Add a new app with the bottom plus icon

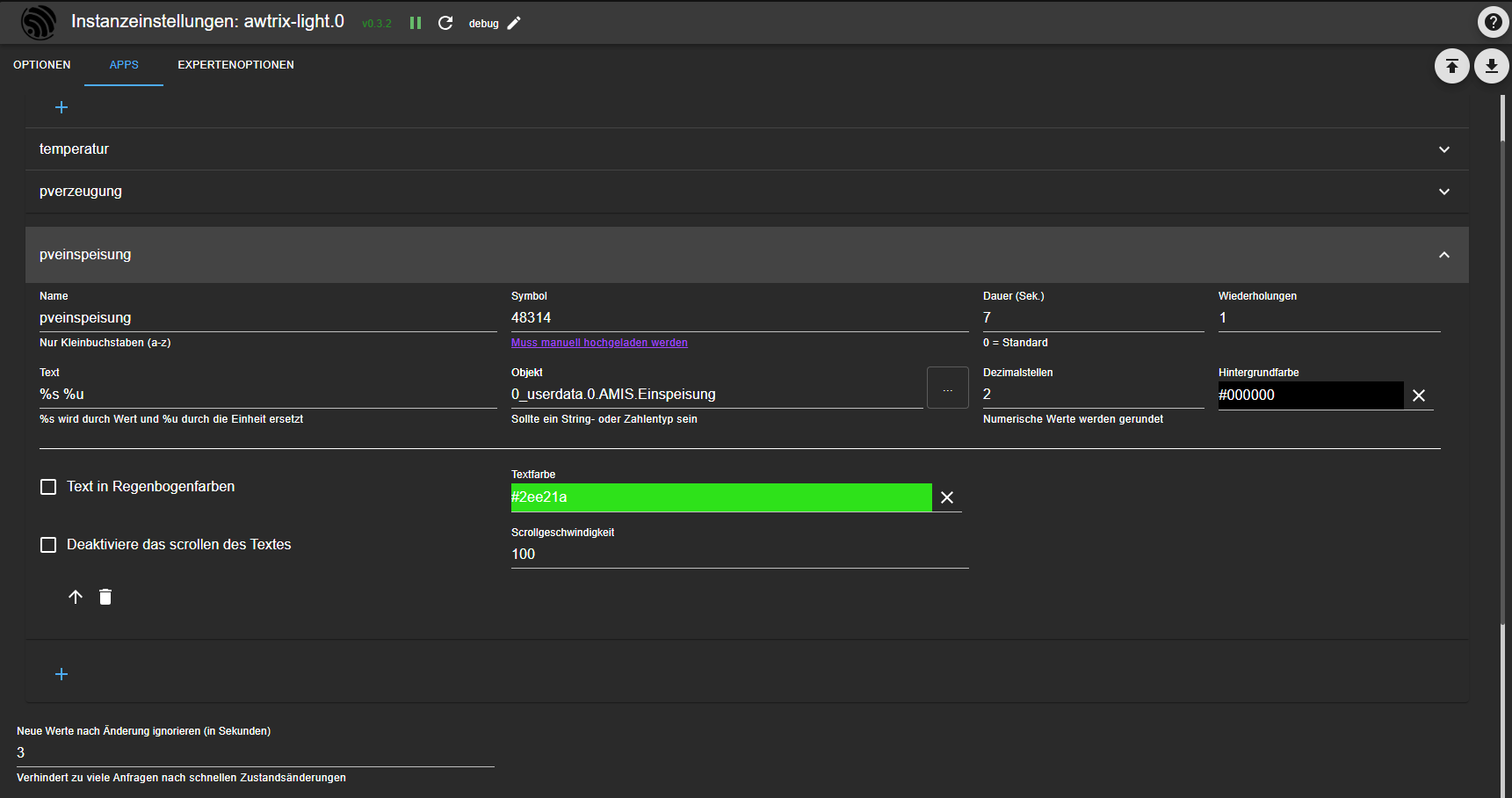[x=61, y=674]
